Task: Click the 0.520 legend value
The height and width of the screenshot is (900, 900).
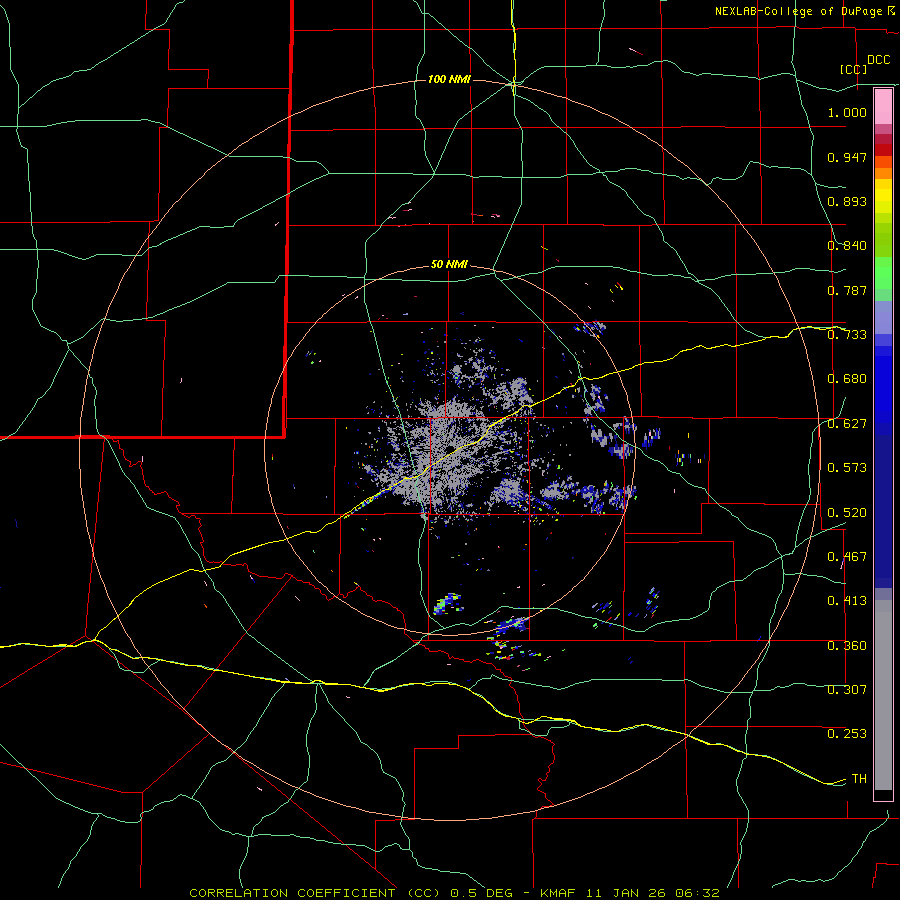Action: pyautogui.click(x=847, y=513)
